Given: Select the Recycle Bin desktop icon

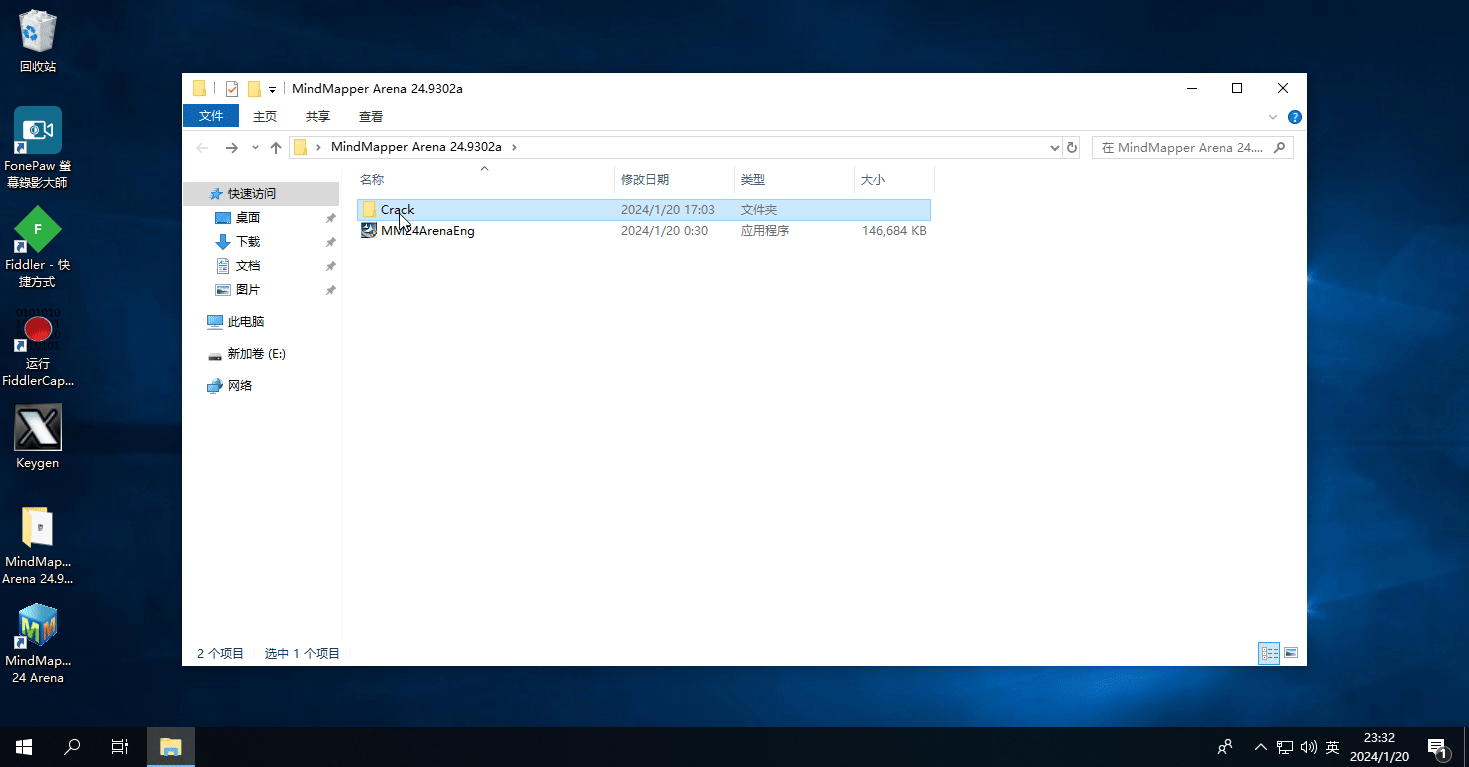Looking at the screenshot, I should [x=38, y=32].
